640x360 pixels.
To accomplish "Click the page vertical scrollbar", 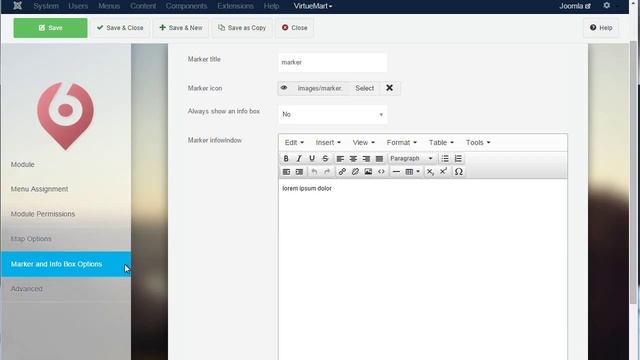I will [633, 171].
